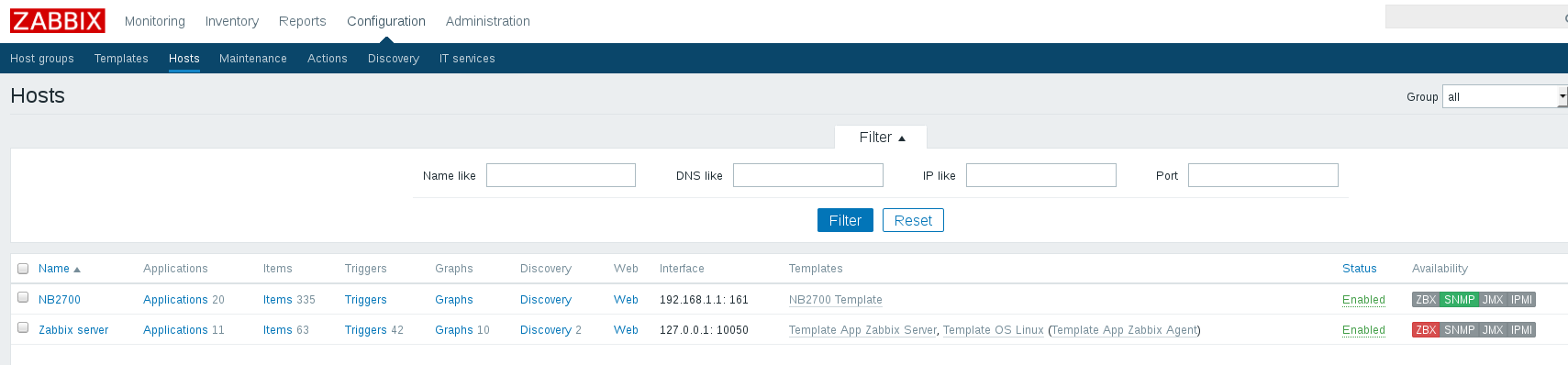The width and height of the screenshot is (1568, 365).
Task: Focus the DNS like field
Action: tap(808, 175)
